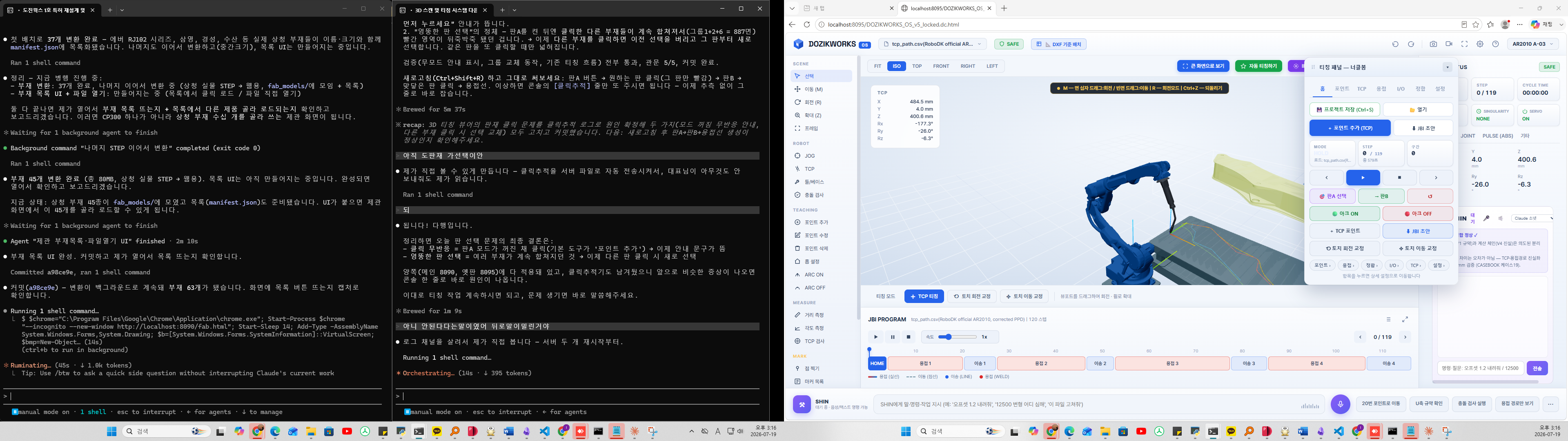
Task: Collapse the 티칭 패널 with its arrow
Action: [x=1448, y=67]
